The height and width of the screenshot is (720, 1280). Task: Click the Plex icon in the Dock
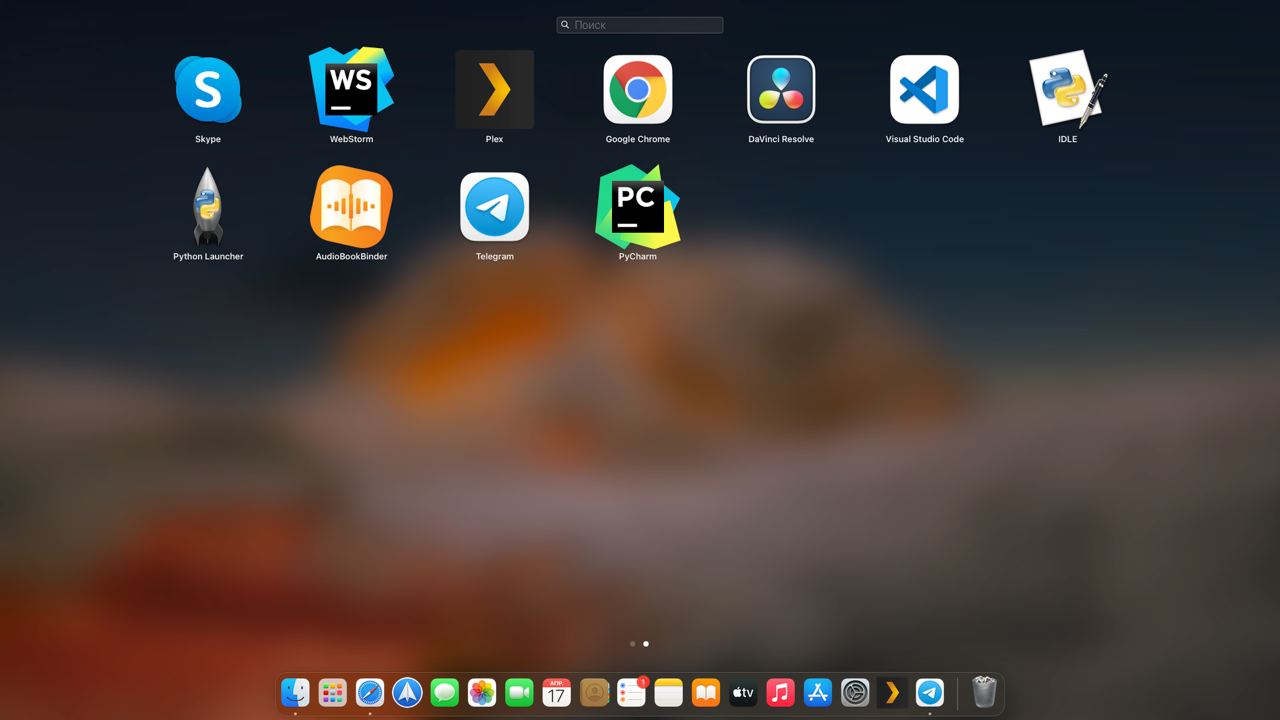[x=892, y=692]
